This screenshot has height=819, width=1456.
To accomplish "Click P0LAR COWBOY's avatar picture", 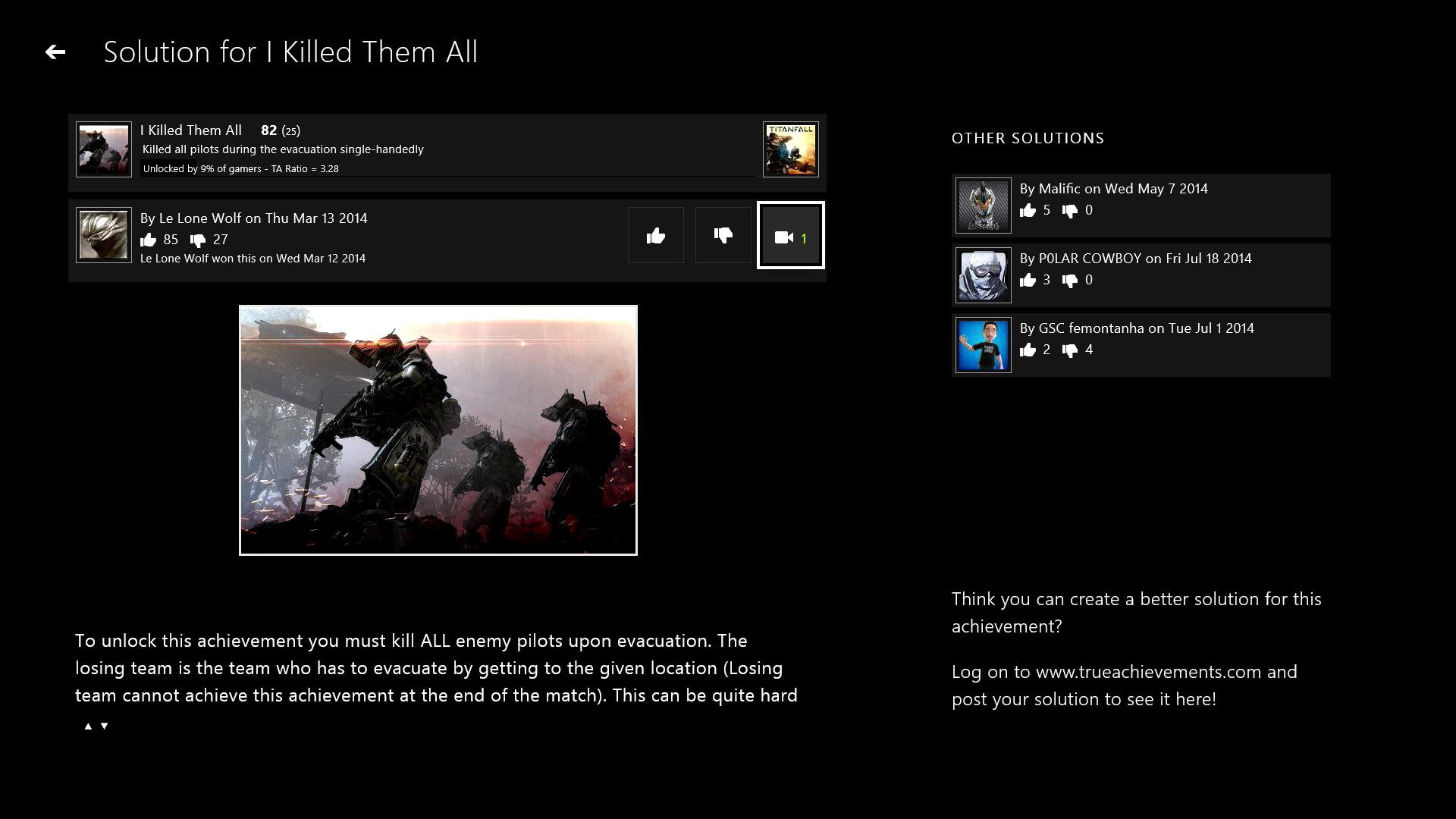I will (983, 275).
